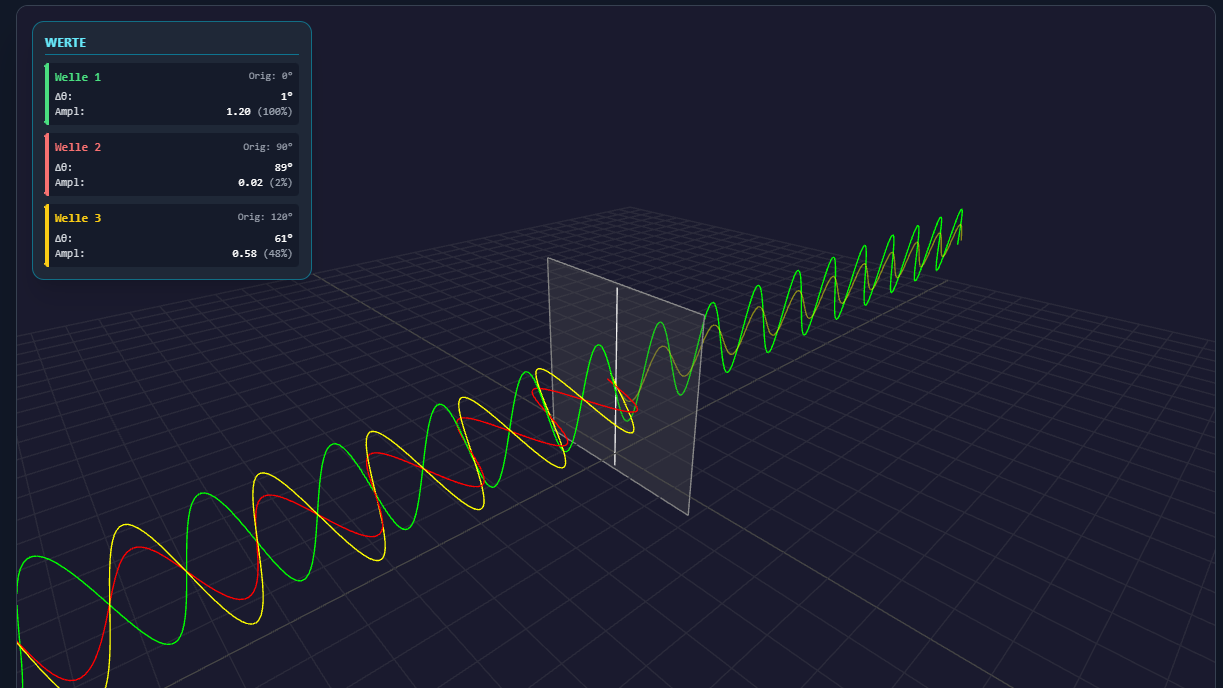
Task: Click the white axis line on polarizer
Action: [x=616, y=377]
